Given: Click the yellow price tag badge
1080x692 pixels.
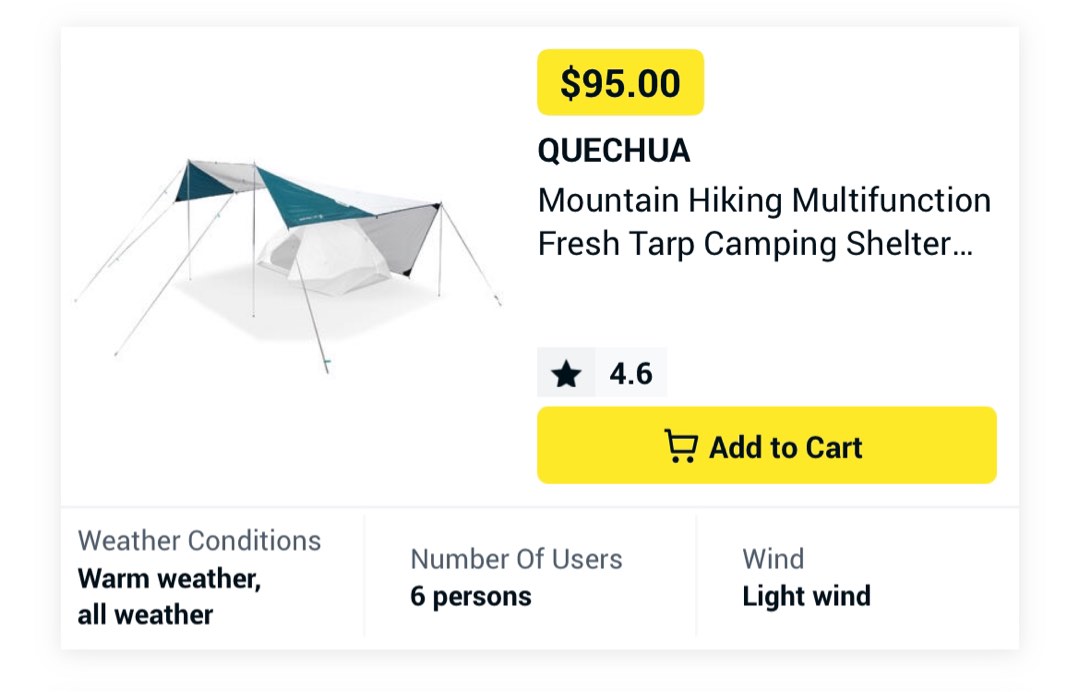Looking at the screenshot, I should click(620, 82).
